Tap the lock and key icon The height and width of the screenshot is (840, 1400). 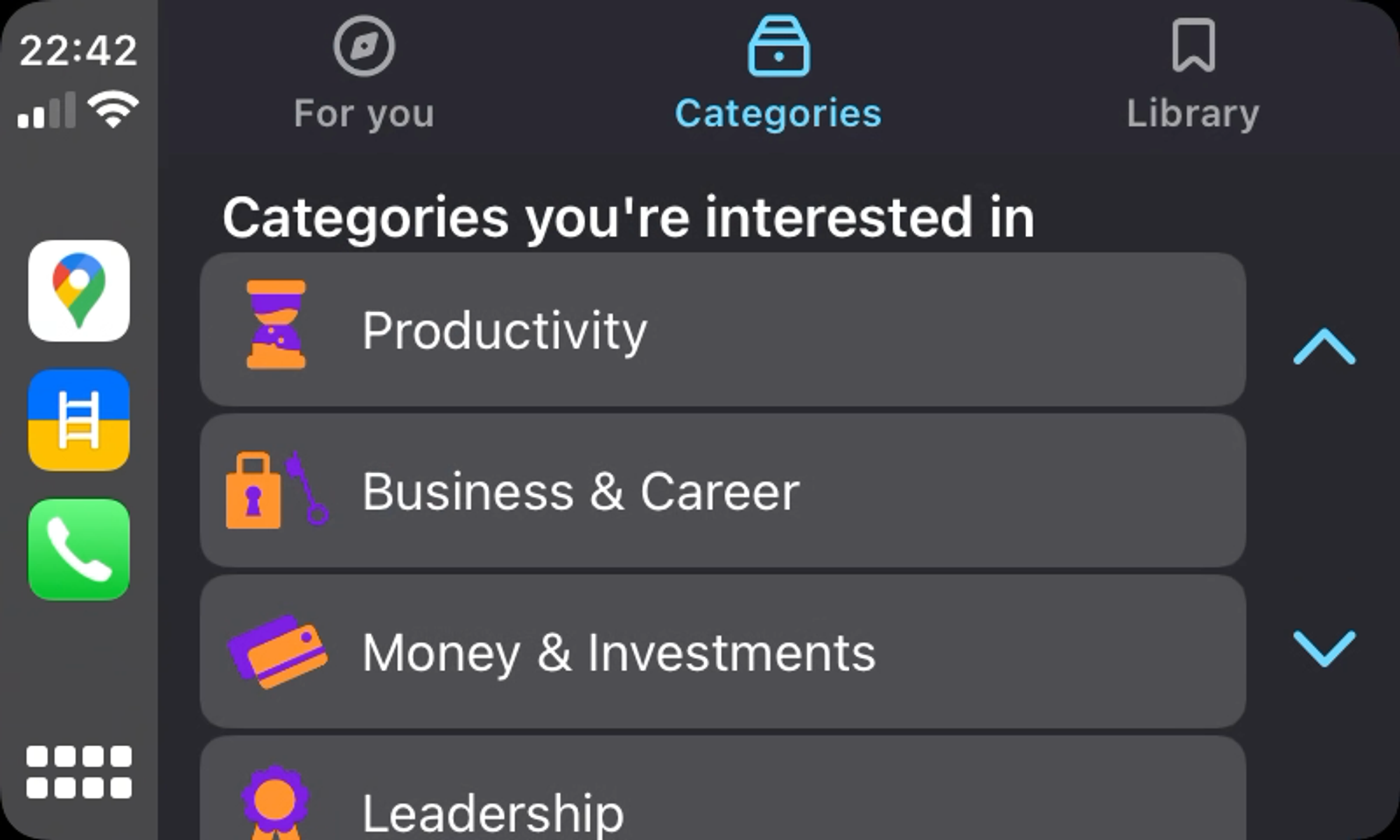pyautogui.click(x=276, y=489)
